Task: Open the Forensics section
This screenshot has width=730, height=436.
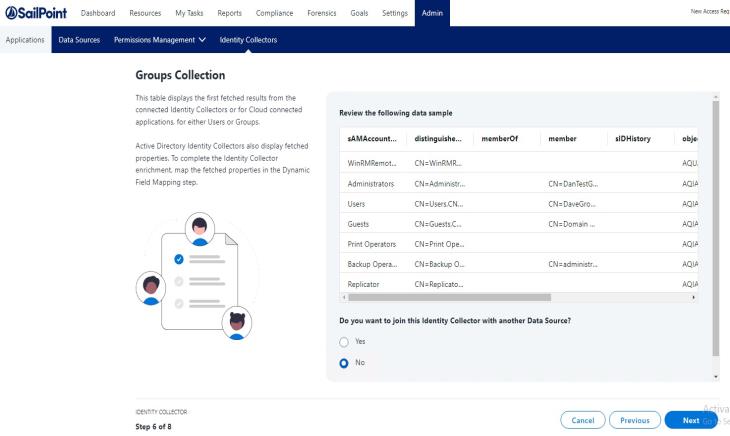Action: click(322, 13)
